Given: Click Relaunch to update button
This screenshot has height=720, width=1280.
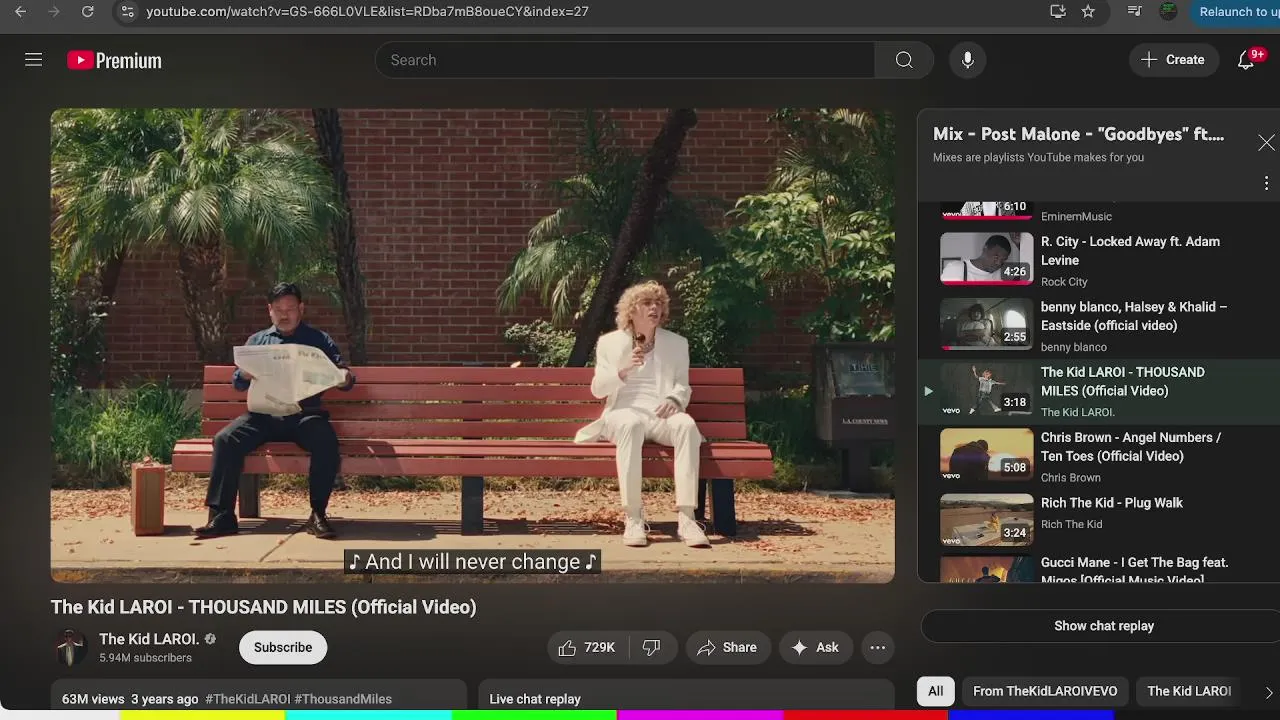Looking at the screenshot, I should (1237, 12).
